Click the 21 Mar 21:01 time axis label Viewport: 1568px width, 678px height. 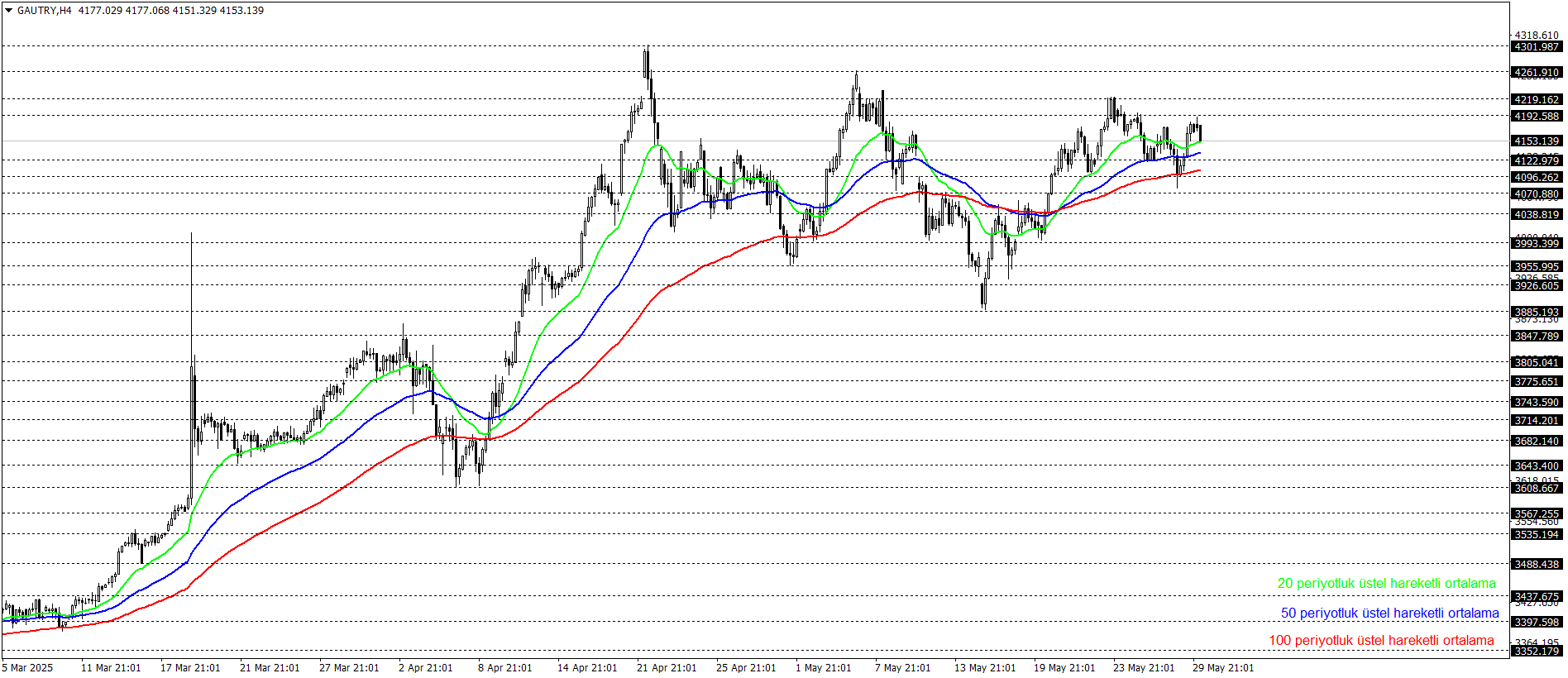[x=270, y=668]
